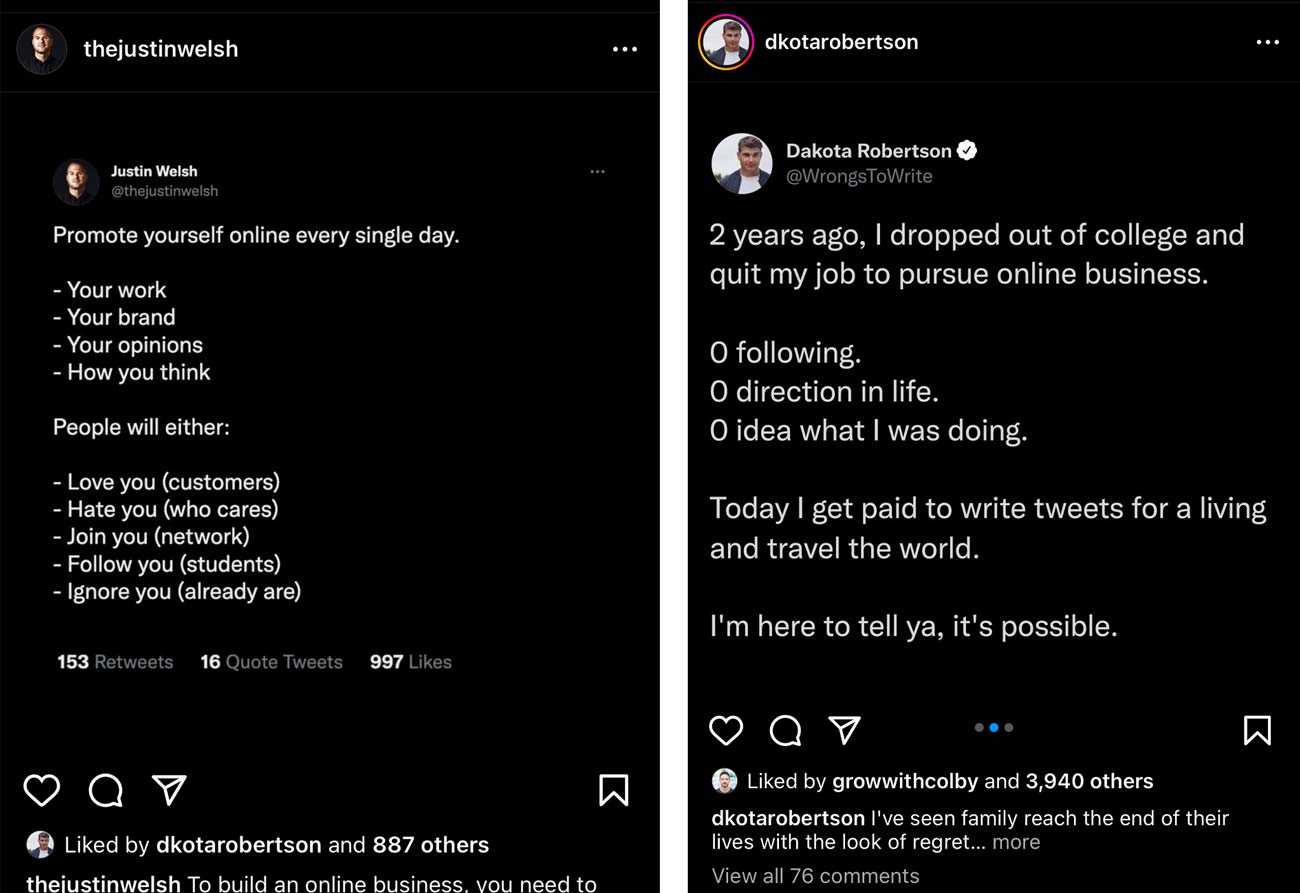Open thejustinwelsh avatar in post header
1300x893 pixels.
(x=42, y=49)
